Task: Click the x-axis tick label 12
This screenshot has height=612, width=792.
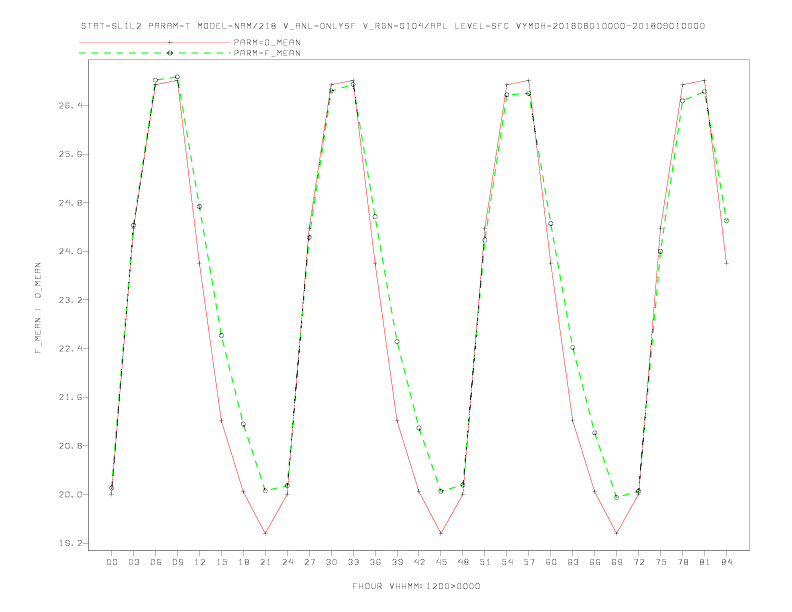Action: click(x=200, y=562)
